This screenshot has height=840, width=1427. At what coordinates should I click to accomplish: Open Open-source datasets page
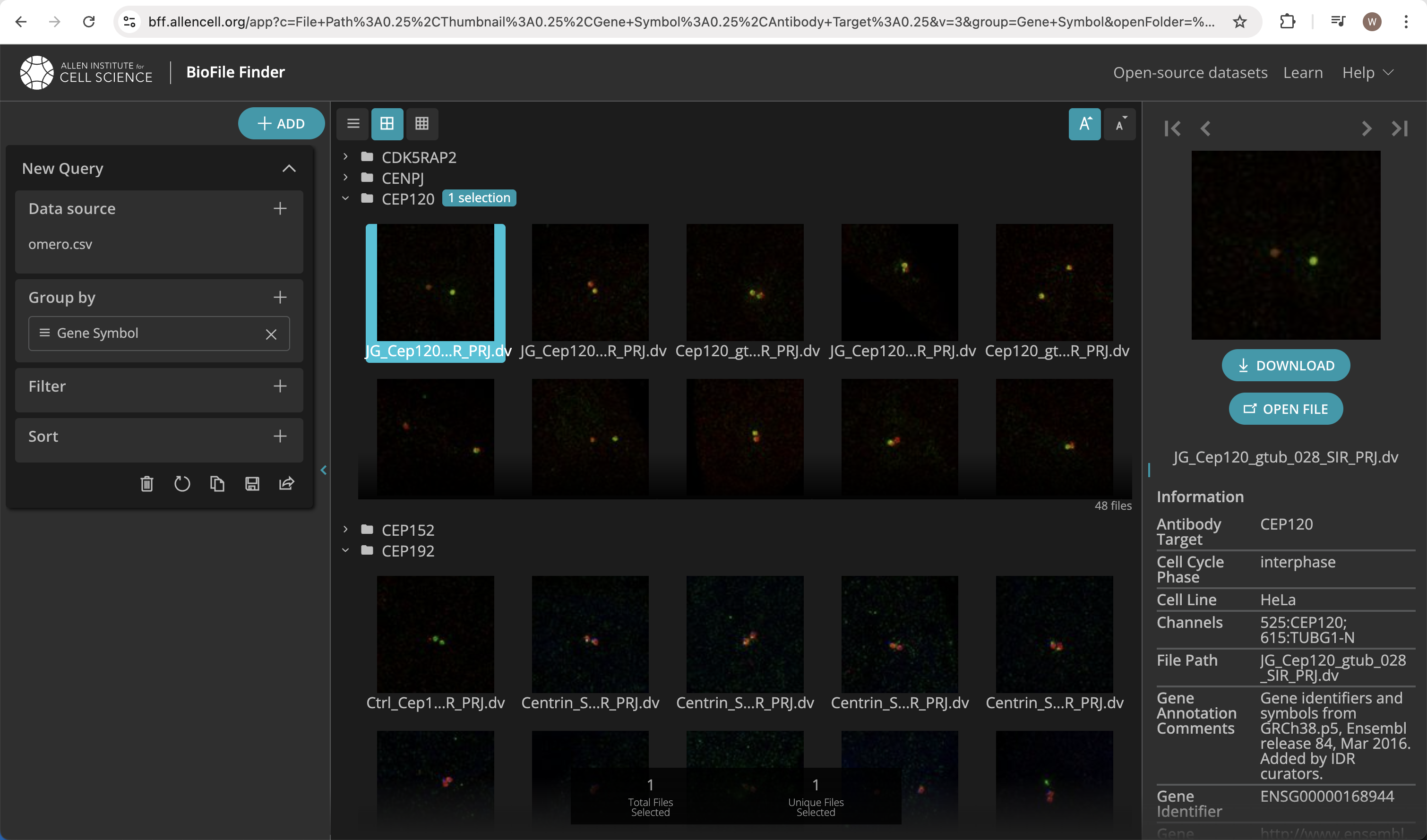(x=1190, y=72)
